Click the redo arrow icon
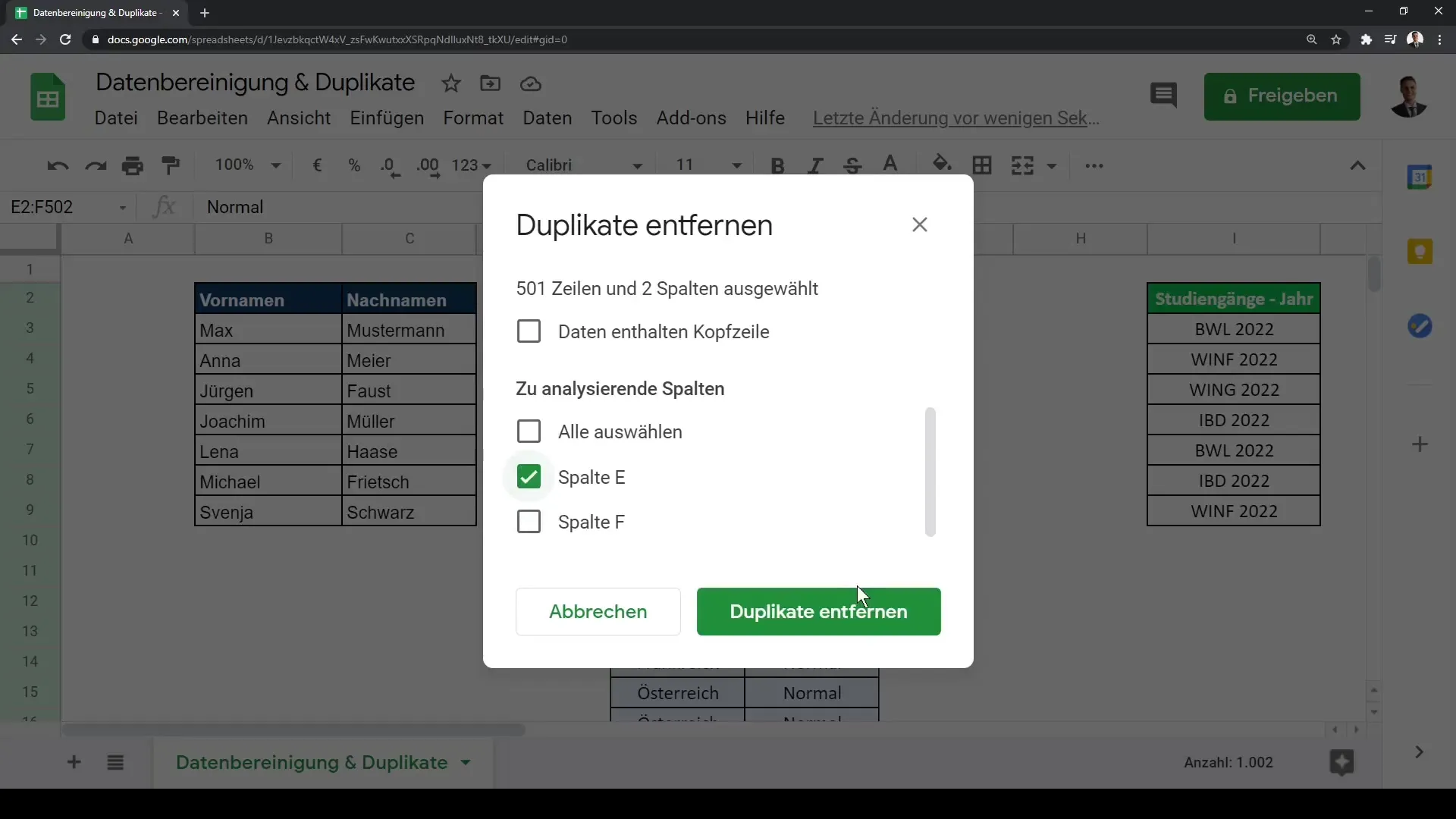The image size is (1456, 819). pos(96,165)
